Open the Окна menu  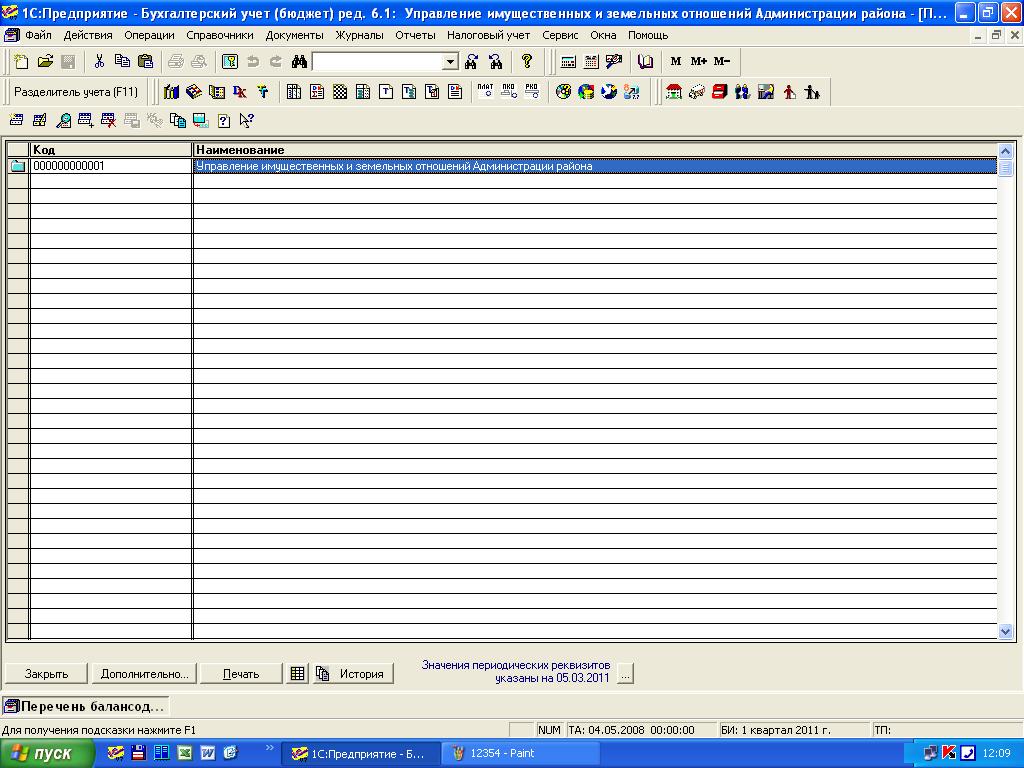603,35
